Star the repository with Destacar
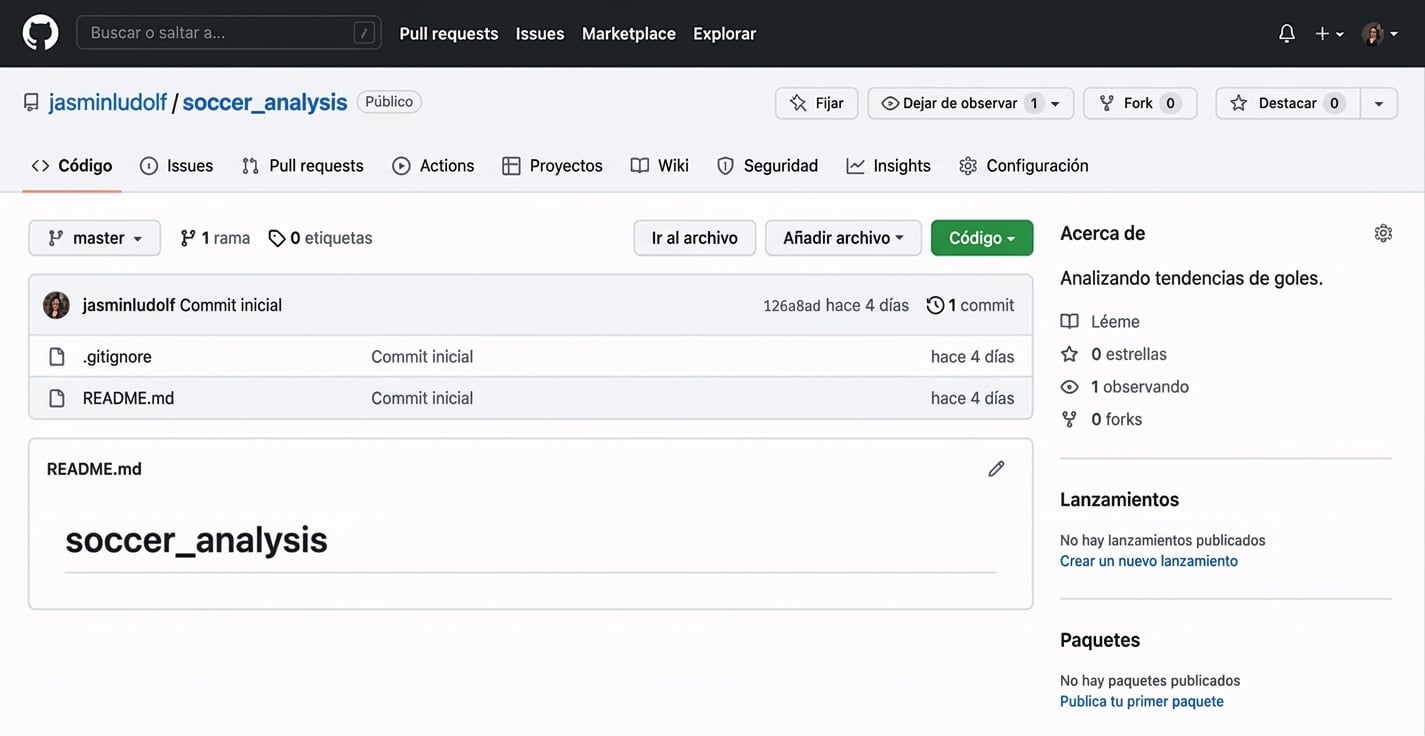1425x736 pixels. pyautogui.click(x=1288, y=103)
